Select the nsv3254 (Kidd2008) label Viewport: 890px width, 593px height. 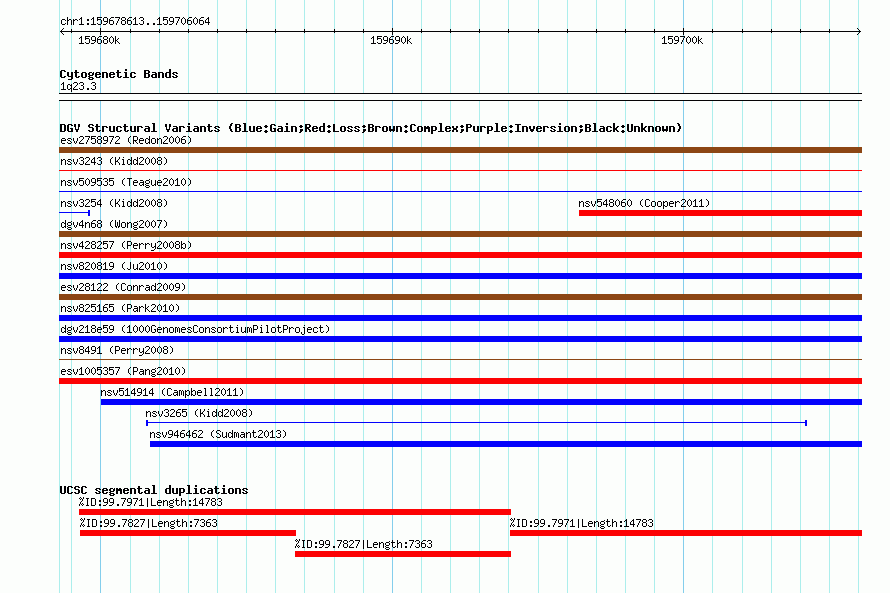[114, 203]
